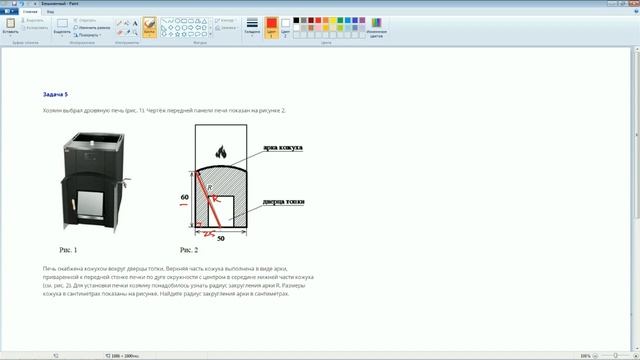
Task: Click Undo in the quick access toolbar
Action: click(x=22, y=3)
